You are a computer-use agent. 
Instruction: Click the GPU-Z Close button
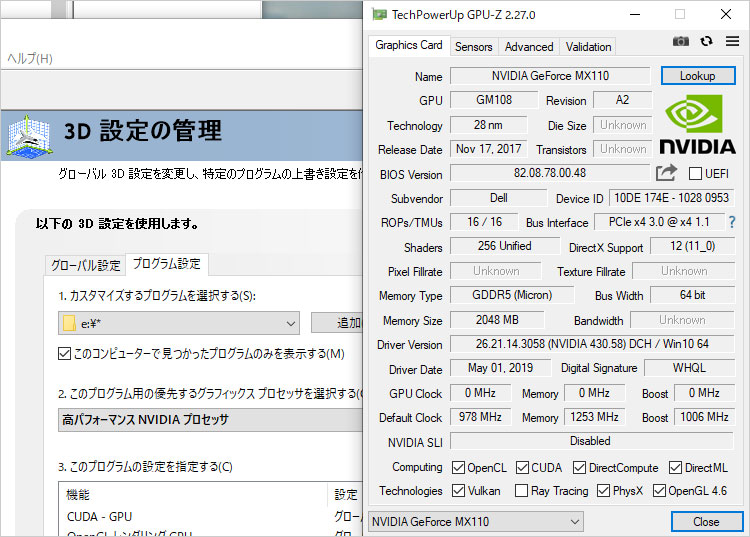706,522
